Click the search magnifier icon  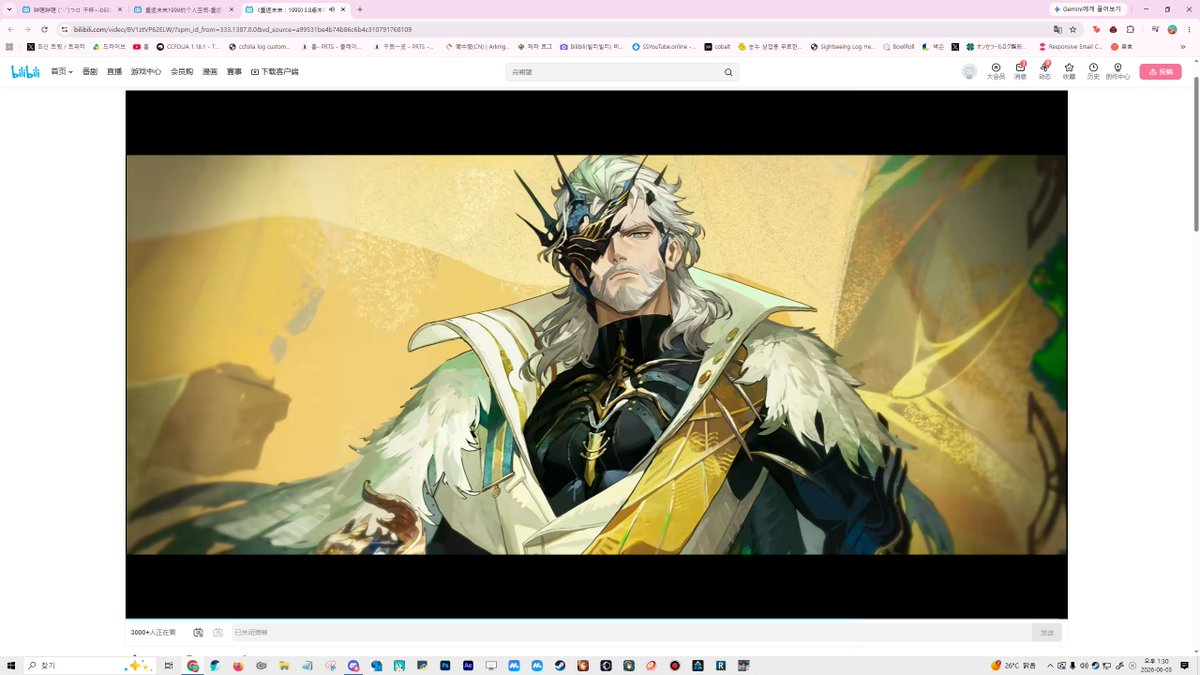[x=728, y=72]
